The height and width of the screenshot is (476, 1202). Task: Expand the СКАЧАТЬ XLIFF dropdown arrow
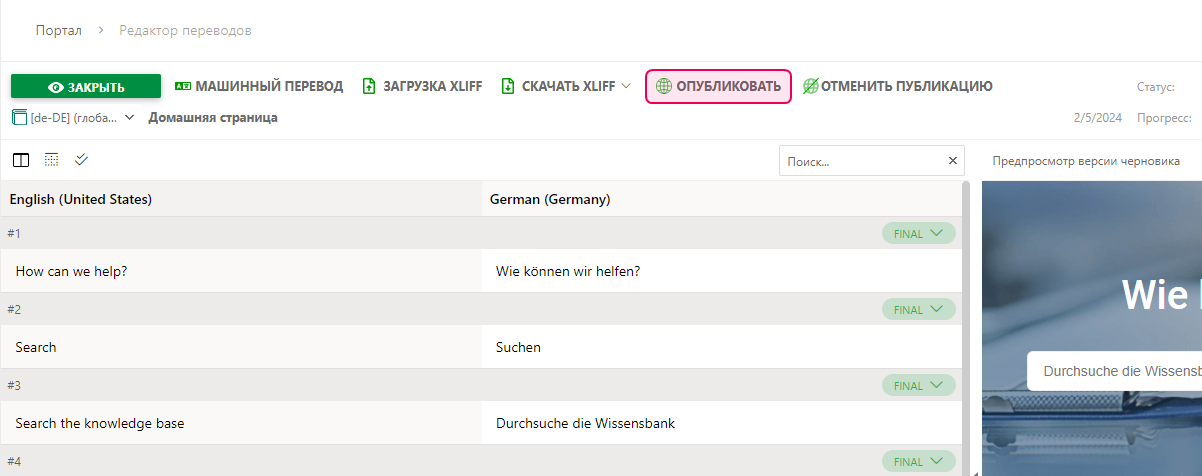click(626, 87)
